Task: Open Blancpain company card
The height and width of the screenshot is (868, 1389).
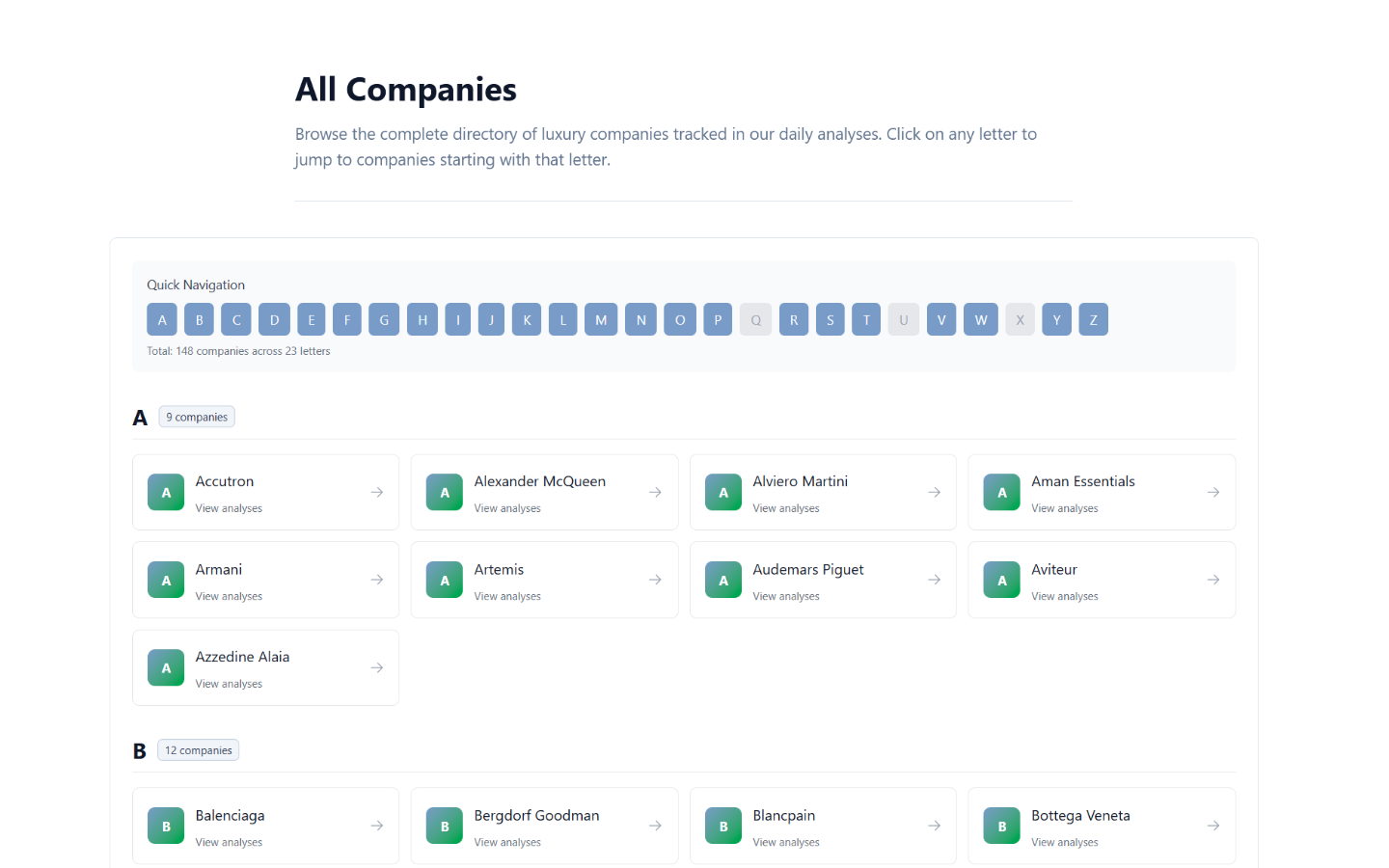Action: point(823,826)
